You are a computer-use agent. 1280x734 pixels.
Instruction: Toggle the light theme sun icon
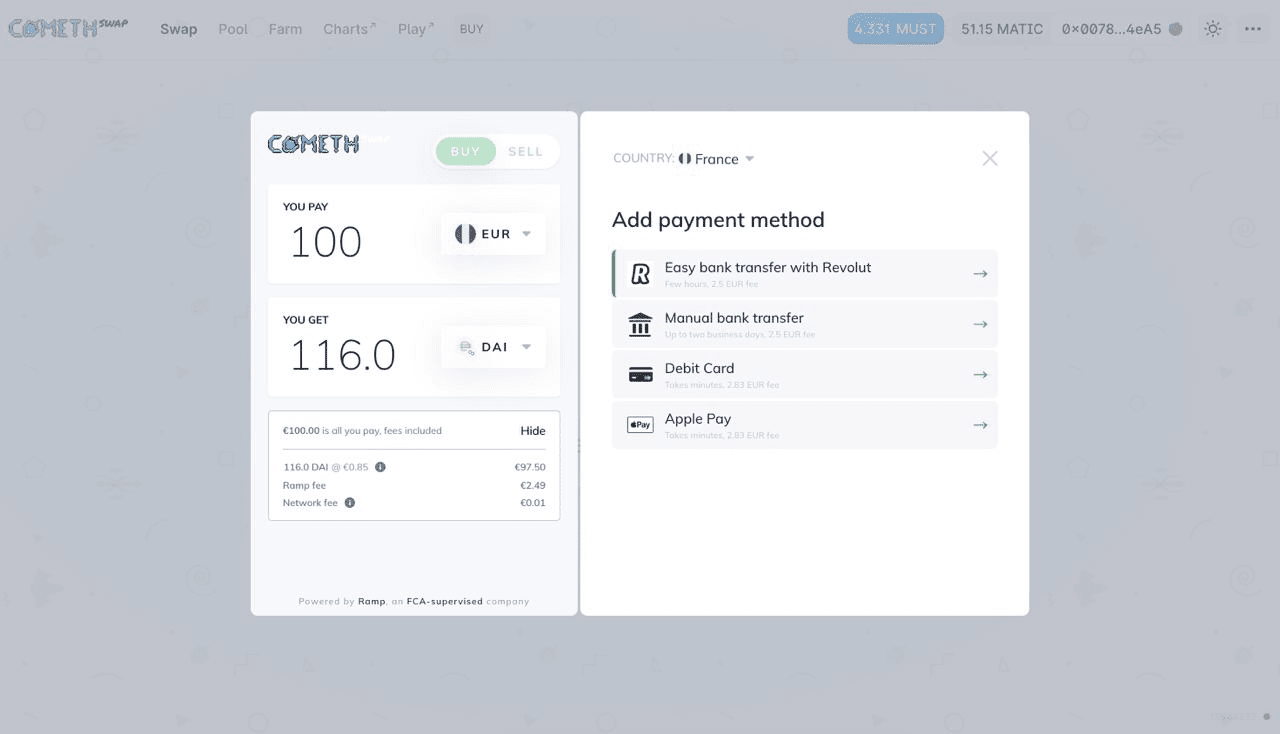pyautogui.click(x=1213, y=29)
